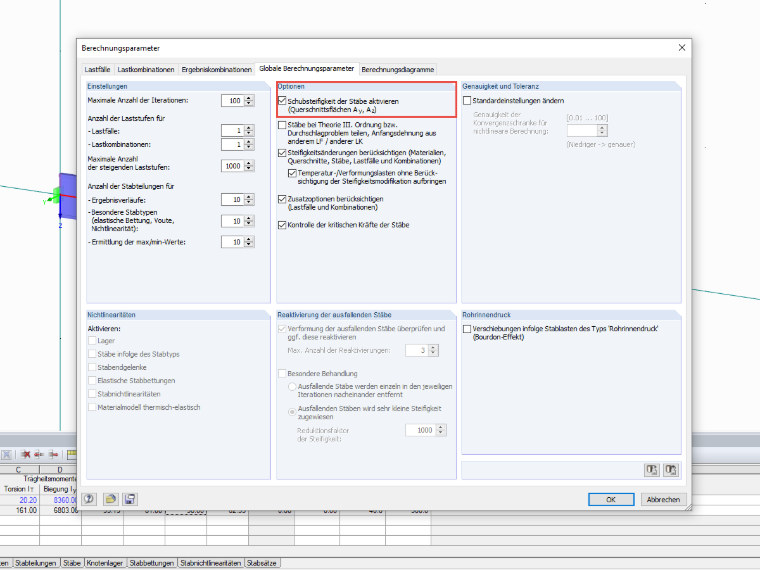This screenshot has height=570, width=760.
Task: Uncheck Steifigkeitsänderungen berücksichtigen option
Action: [x=282, y=153]
